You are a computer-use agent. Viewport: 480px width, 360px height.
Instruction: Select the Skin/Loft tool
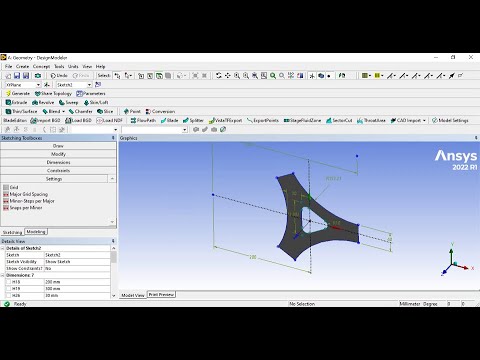96,103
